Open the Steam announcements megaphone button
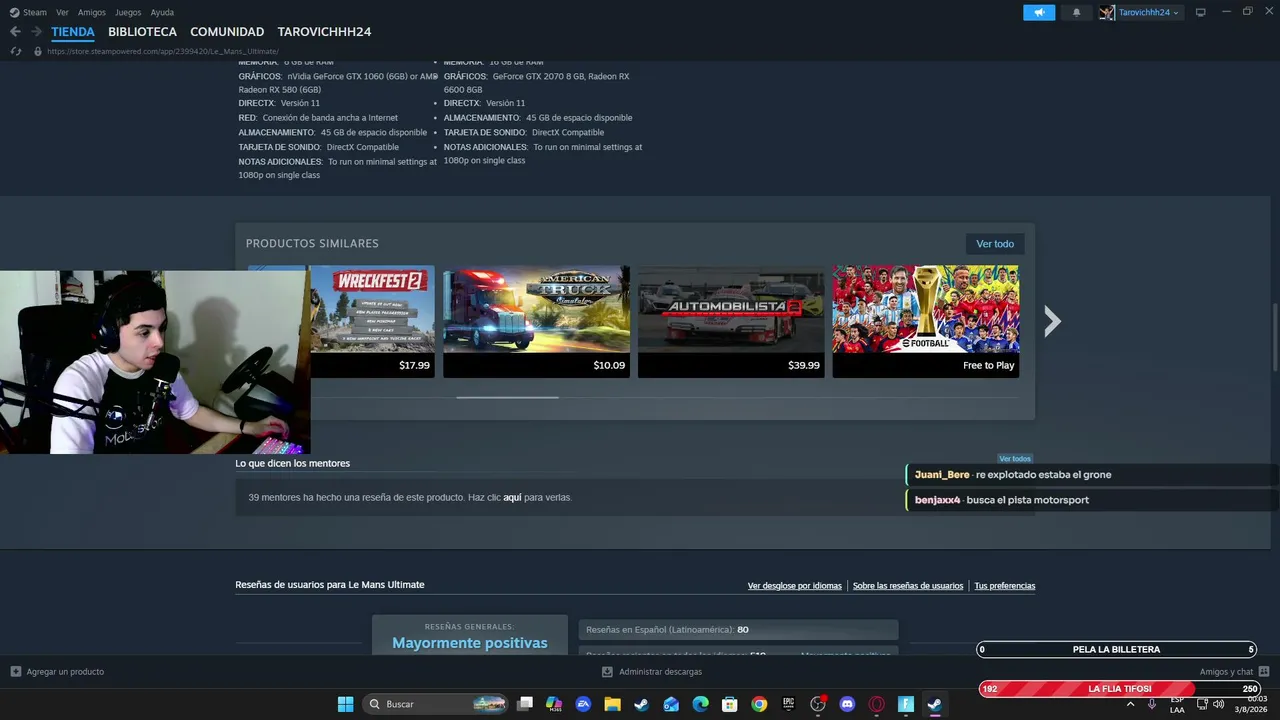 [1039, 12]
